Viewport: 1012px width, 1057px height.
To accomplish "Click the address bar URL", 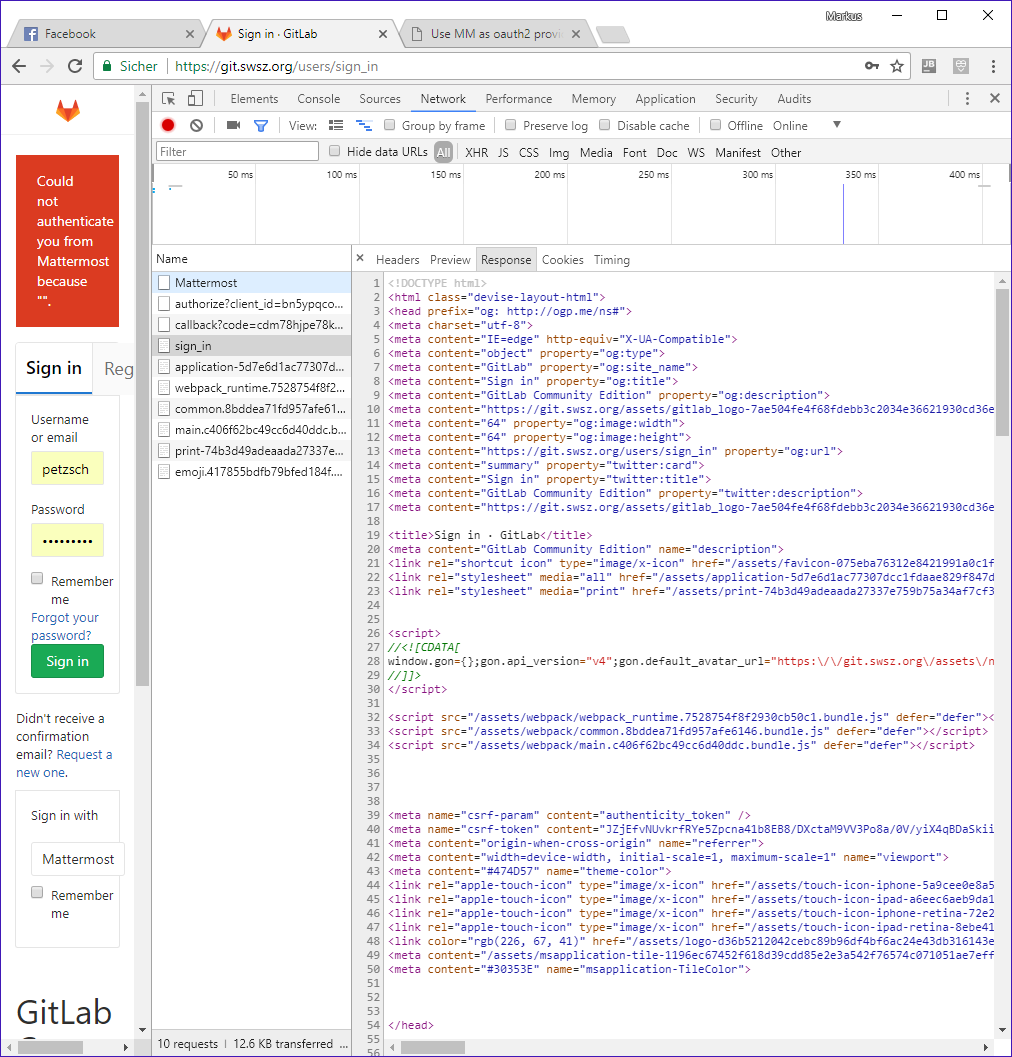I will coord(276,66).
